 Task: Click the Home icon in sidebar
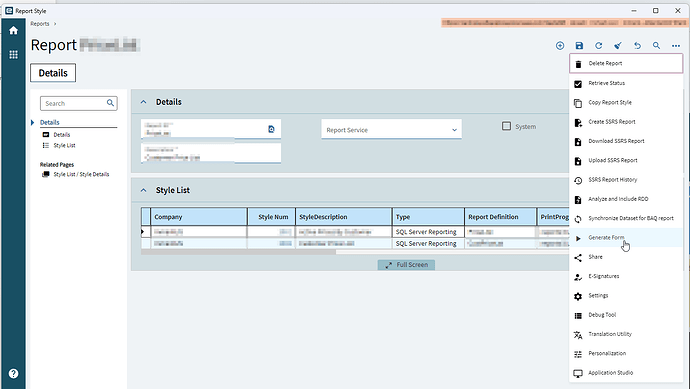click(13, 30)
